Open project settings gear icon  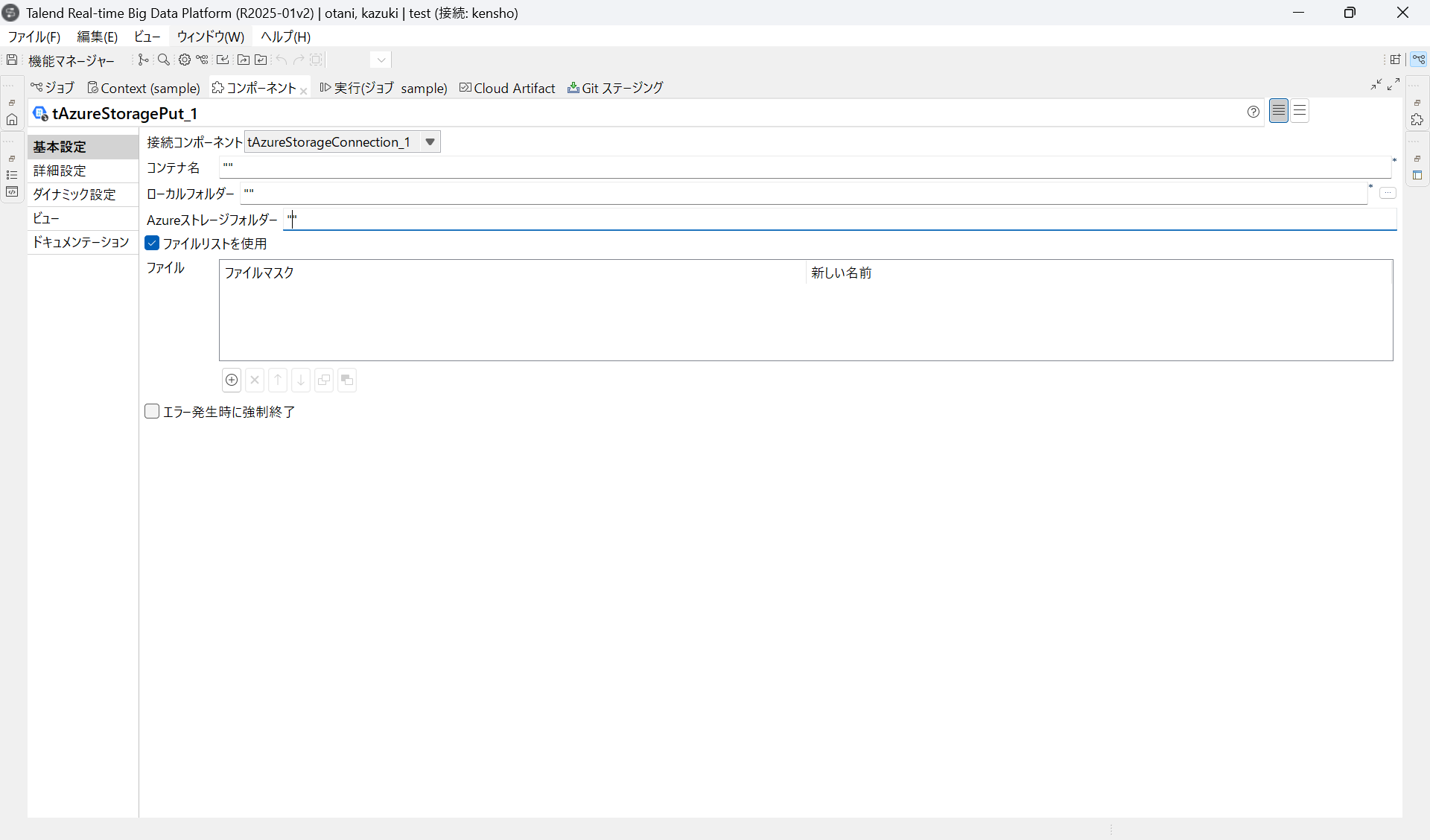pos(184,60)
